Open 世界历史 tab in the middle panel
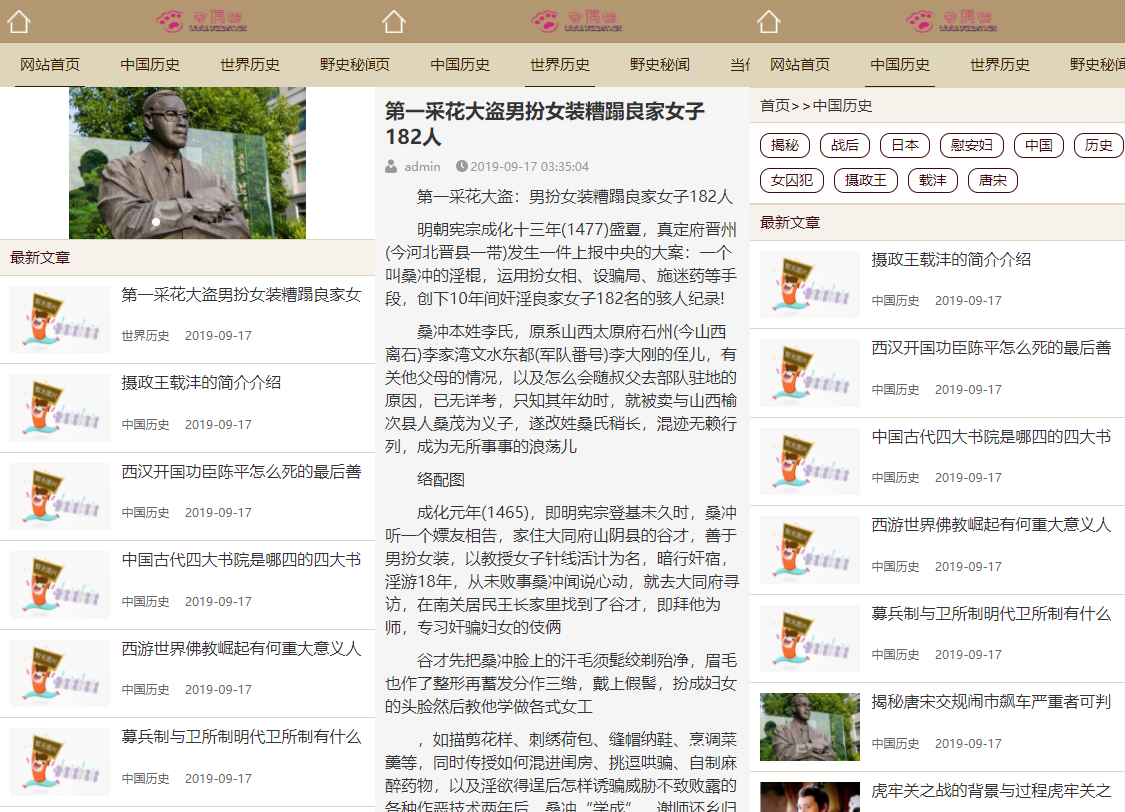The height and width of the screenshot is (812, 1125). pyautogui.click(x=560, y=65)
